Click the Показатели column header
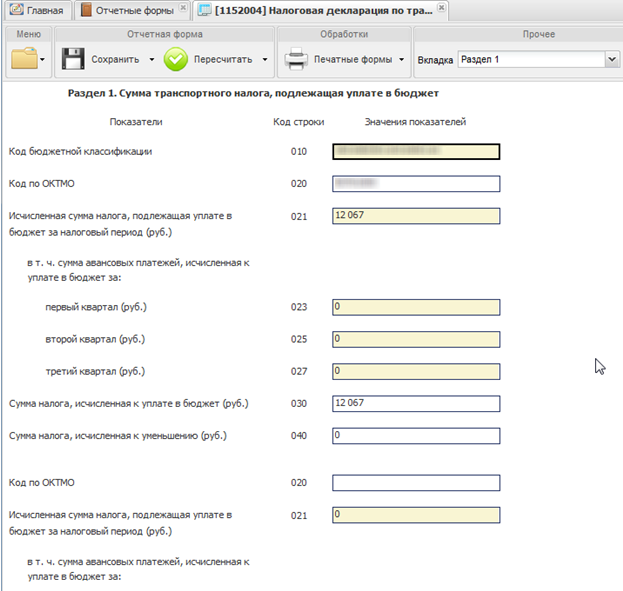Image resolution: width=623 pixels, height=591 pixels. (136, 122)
